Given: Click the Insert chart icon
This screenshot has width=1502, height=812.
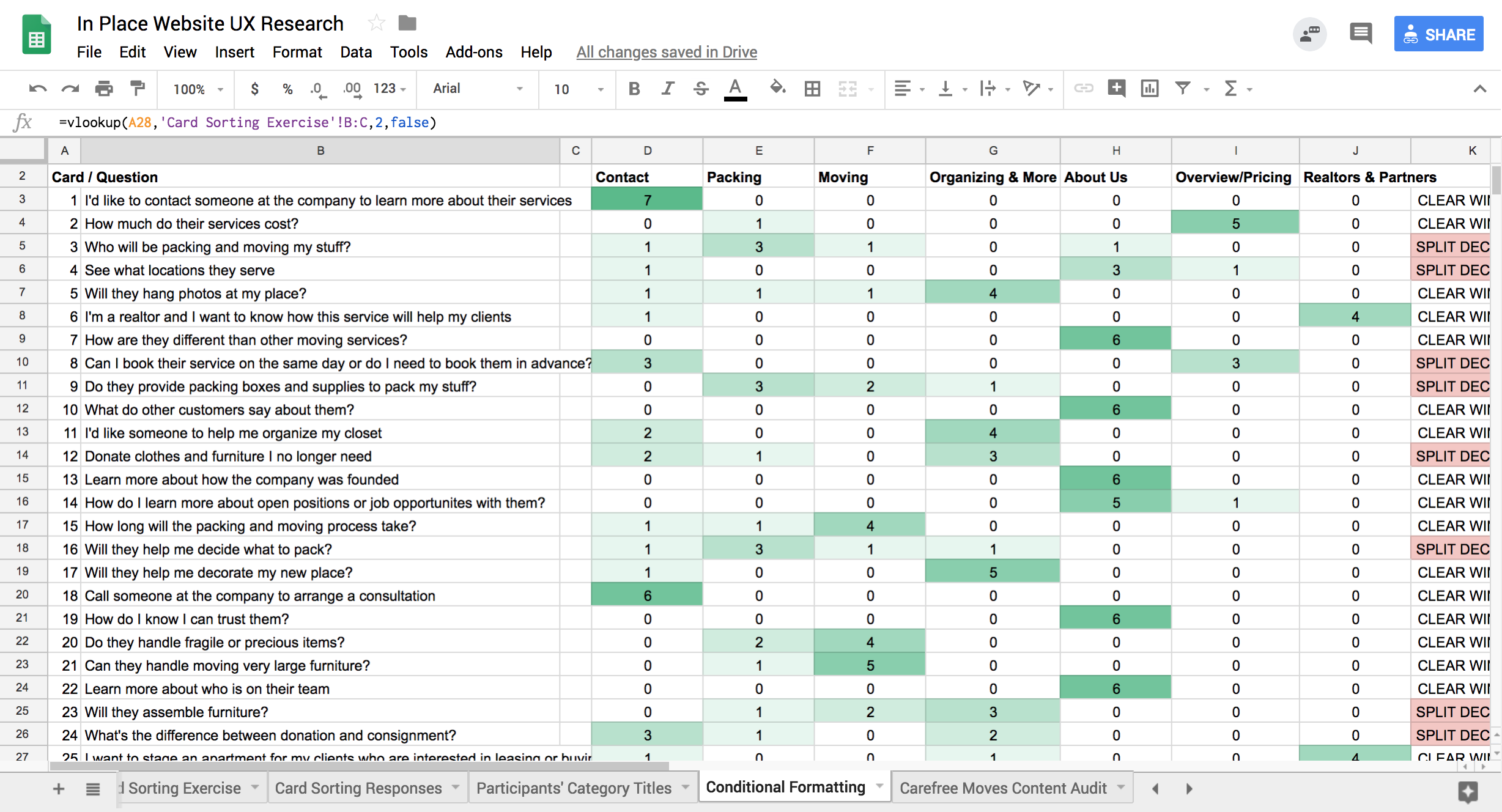Looking at the screenshot, I should tap(1150, 89).
